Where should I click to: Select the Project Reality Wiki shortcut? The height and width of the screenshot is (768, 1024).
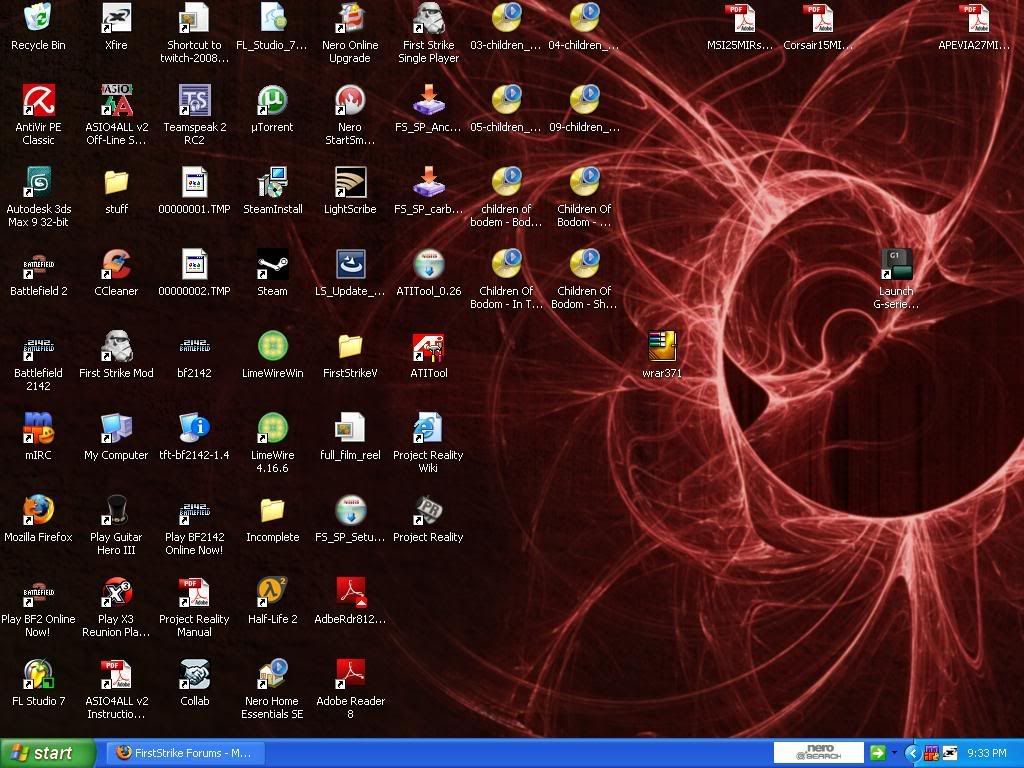pos(428,428)
